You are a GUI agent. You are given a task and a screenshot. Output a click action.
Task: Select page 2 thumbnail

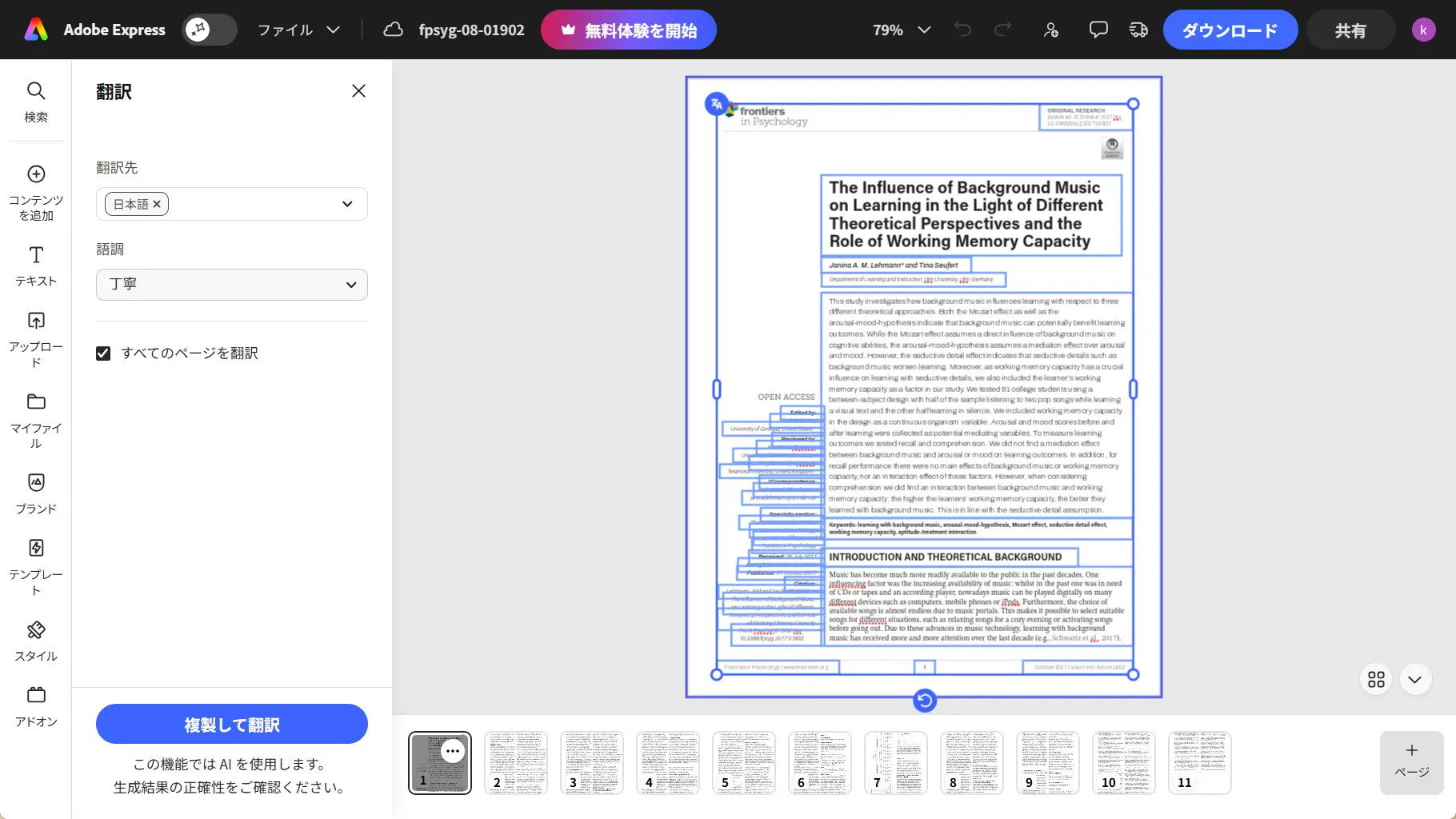pyautogui.click(x=516, y=763)
